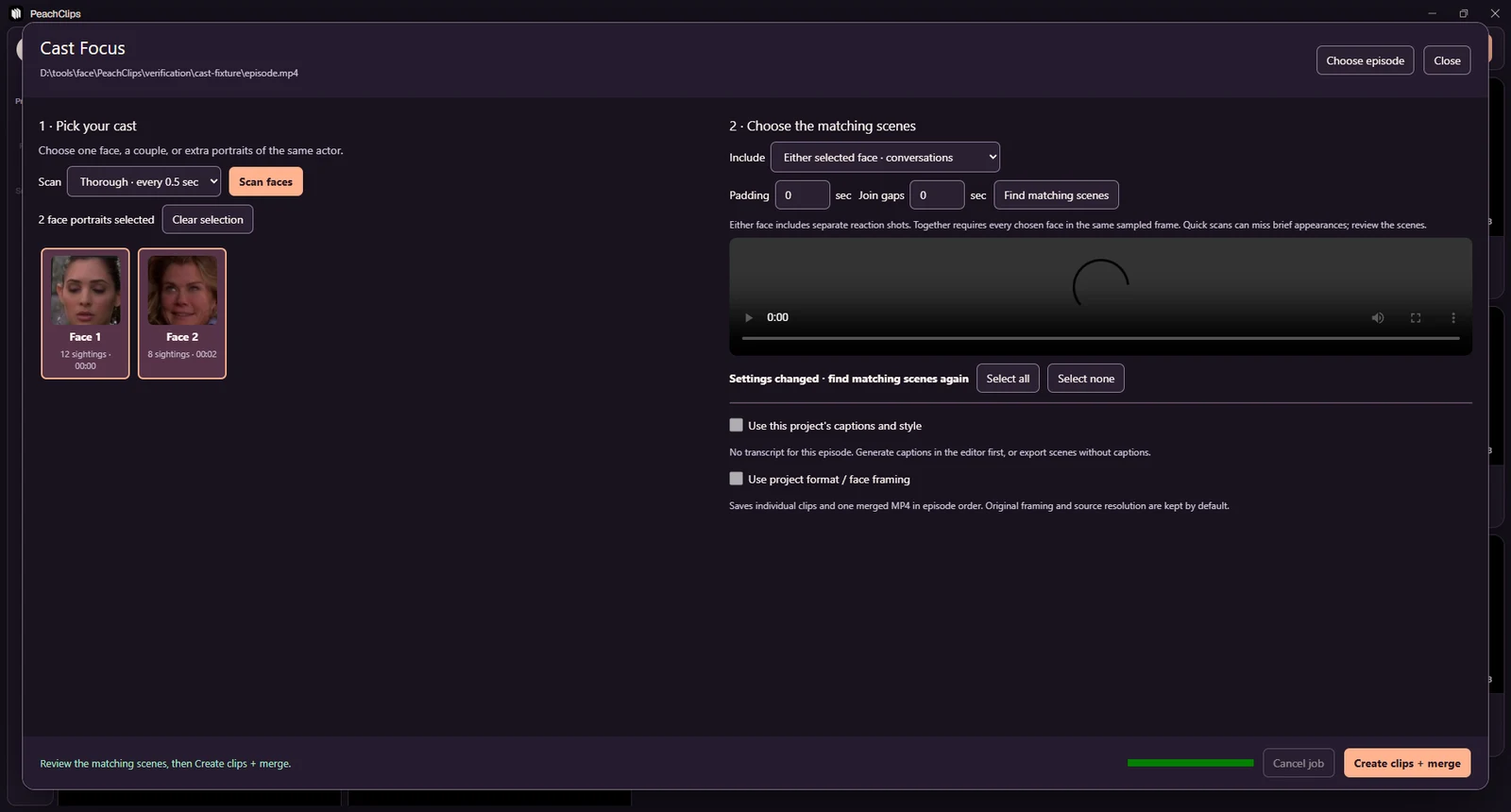Click the PeachClips app icon in title bar
Image resolution: width=1511 pixels, height=812 pixels.
tap(16, 13)
